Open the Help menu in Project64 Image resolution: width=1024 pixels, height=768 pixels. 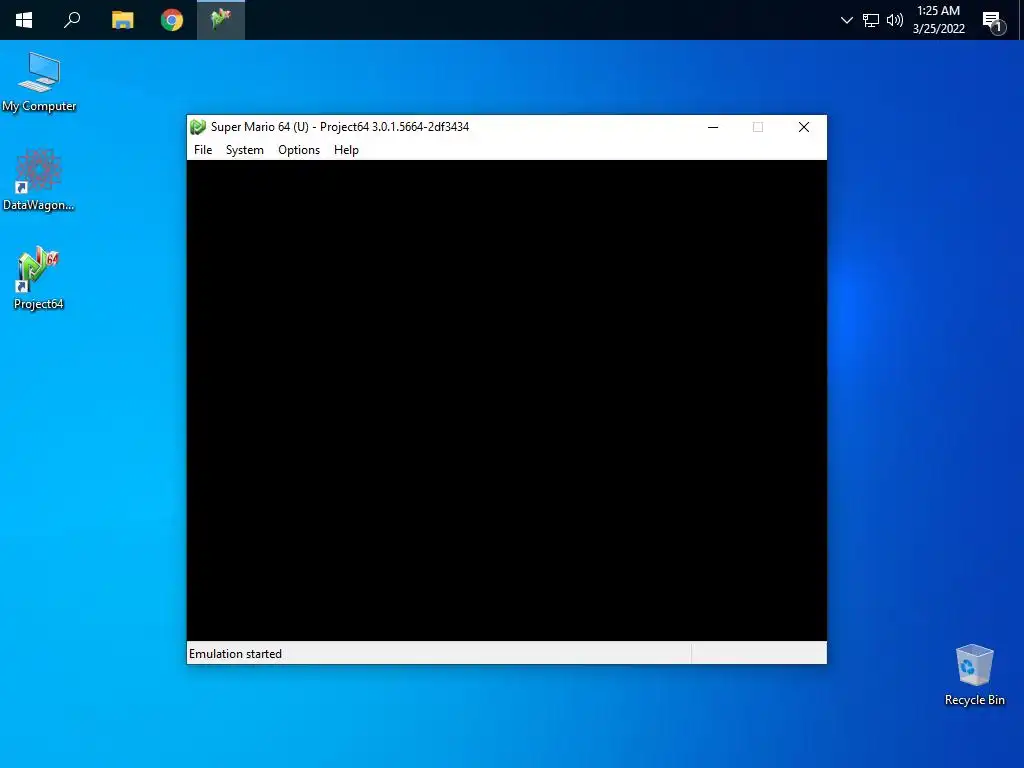tap(346, 150)
